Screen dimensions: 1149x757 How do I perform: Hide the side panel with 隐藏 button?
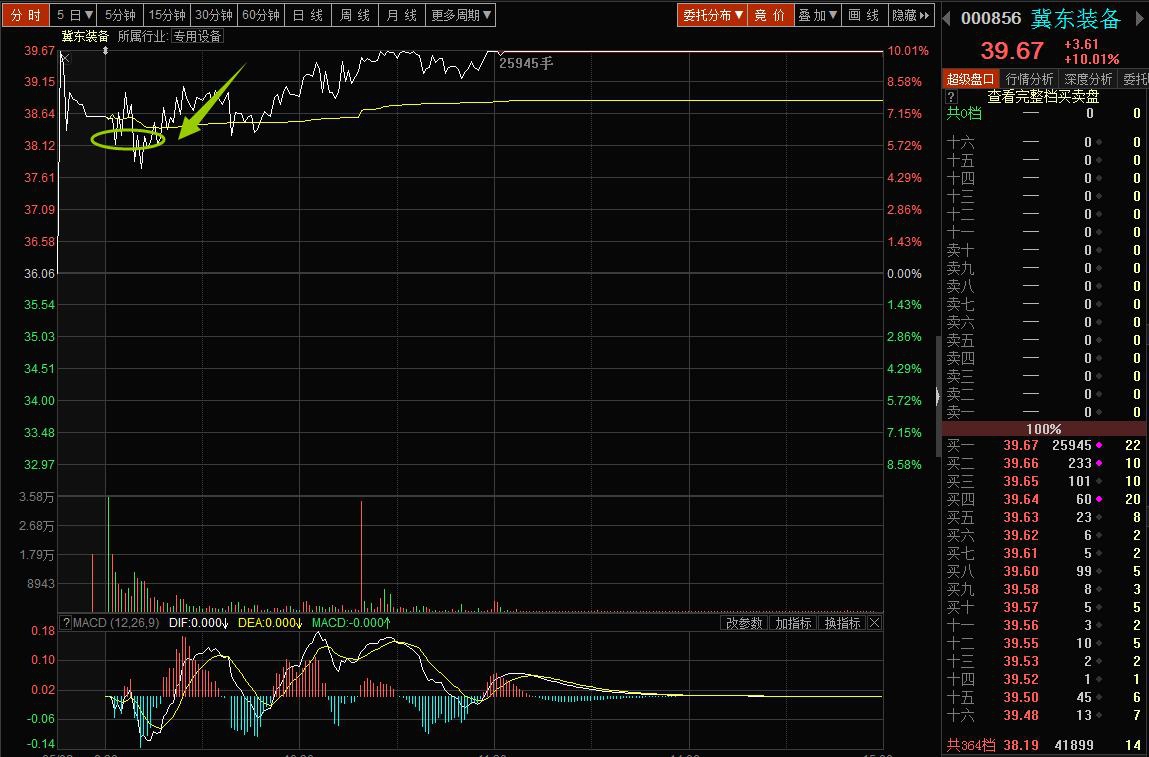pos(907,15)
